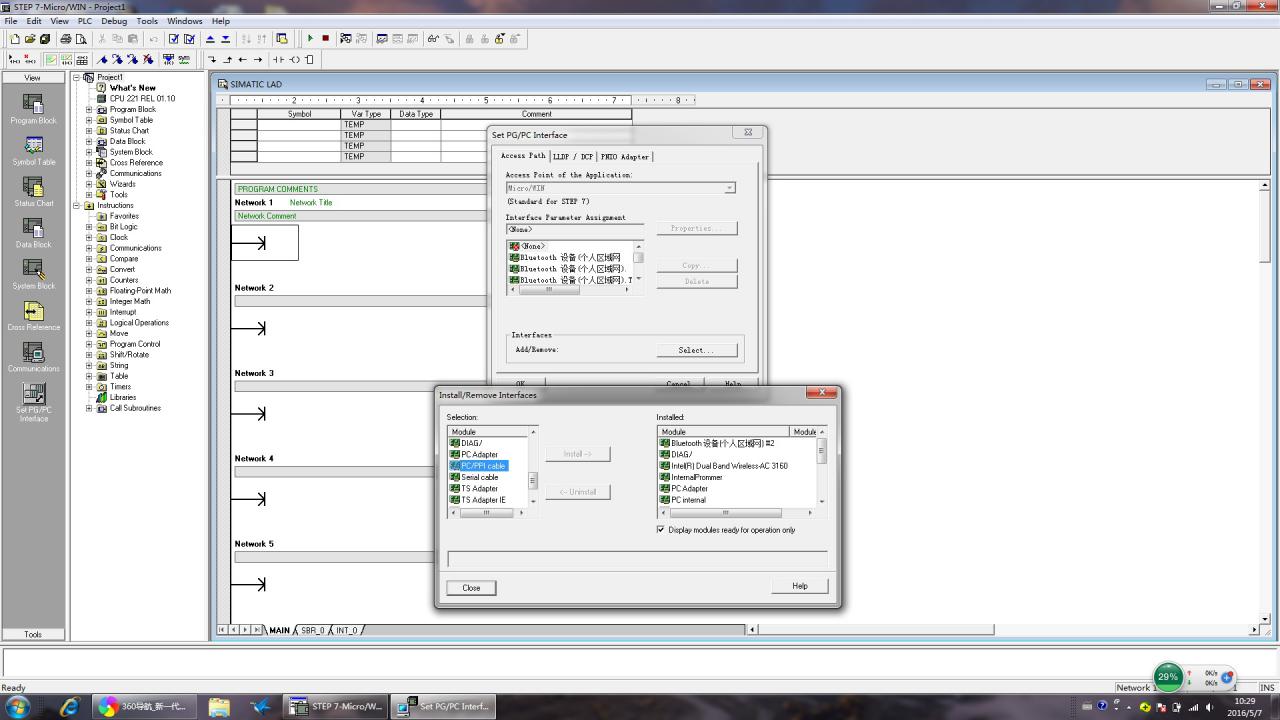The image size is (1280, 720).
Task: Open the Access Point of the Application dropdown
Action: tap(729, 188)
